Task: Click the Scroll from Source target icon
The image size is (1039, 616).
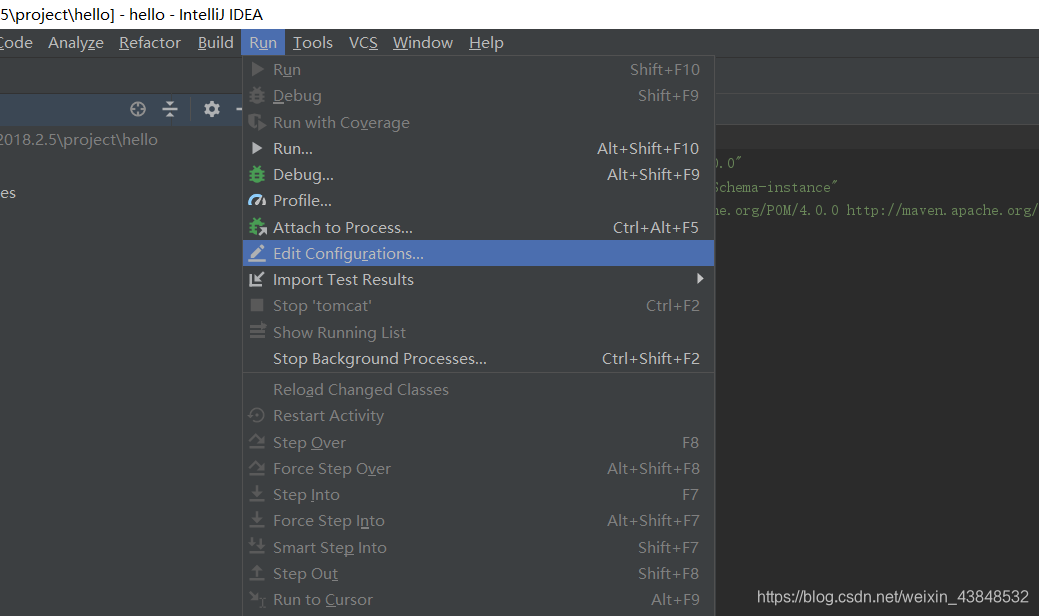Action: click(136, 108)
